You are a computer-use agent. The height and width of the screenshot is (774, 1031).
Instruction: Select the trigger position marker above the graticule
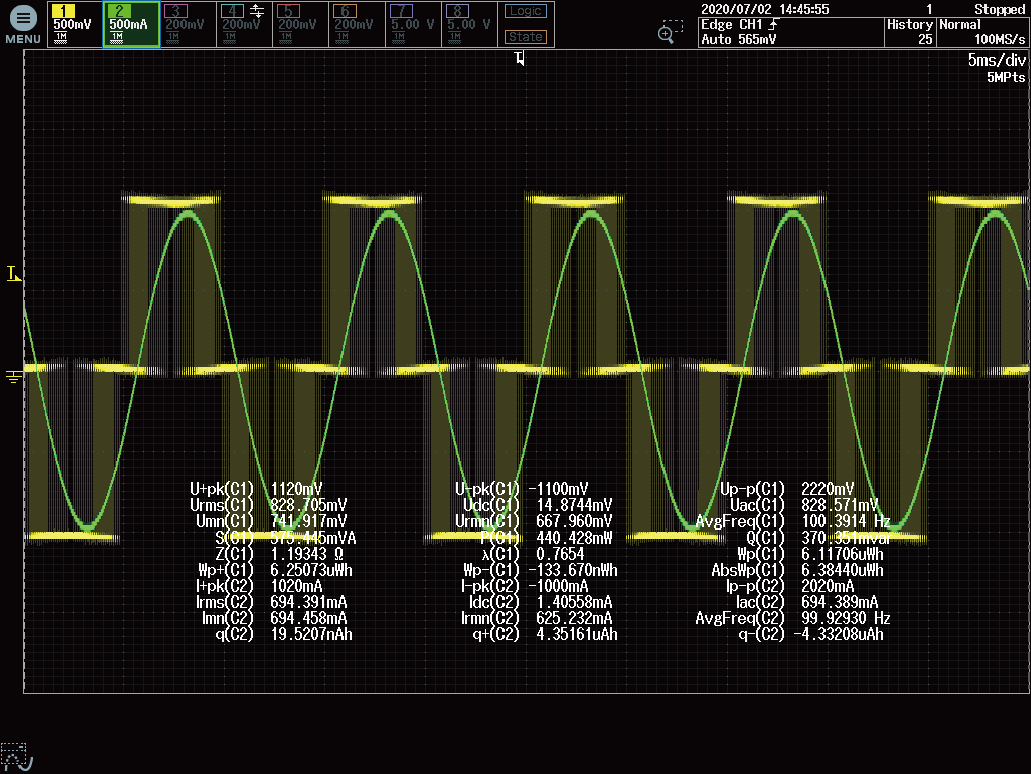519,59
